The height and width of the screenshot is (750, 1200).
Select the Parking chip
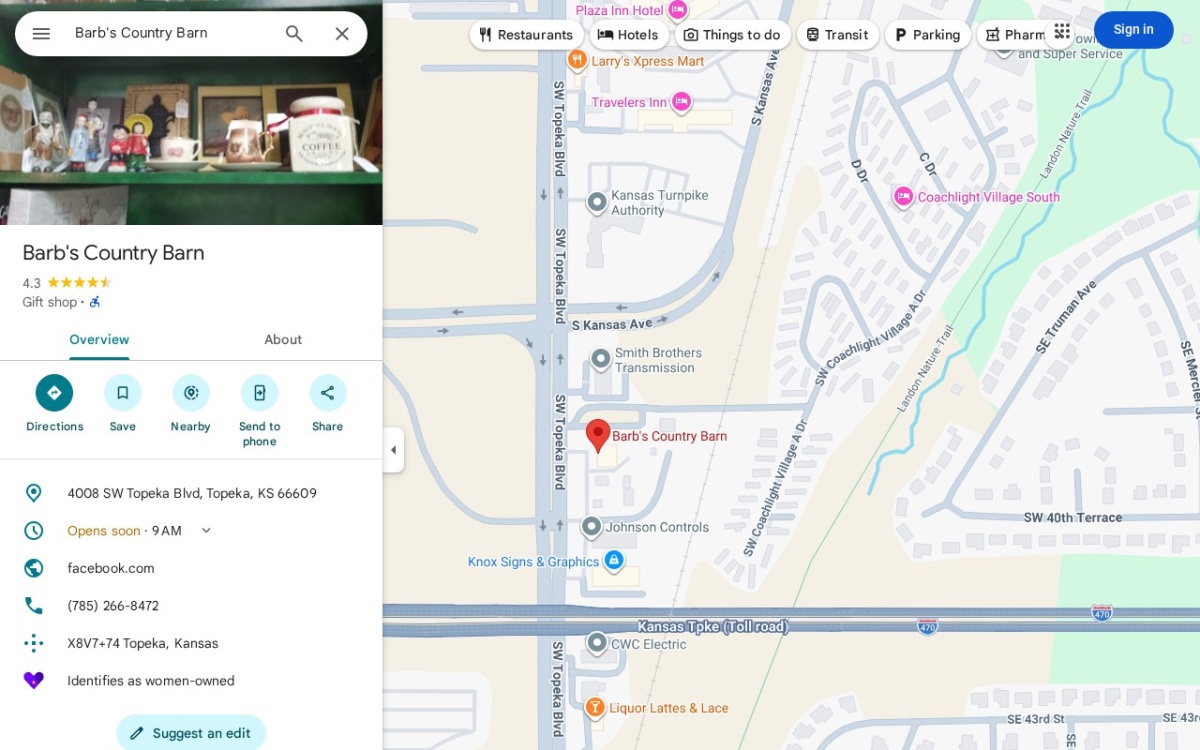(927, 35)
